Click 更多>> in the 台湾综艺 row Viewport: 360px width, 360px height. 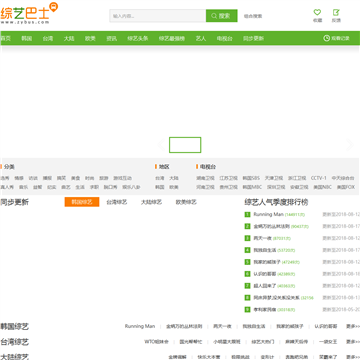tap(353, 342)
